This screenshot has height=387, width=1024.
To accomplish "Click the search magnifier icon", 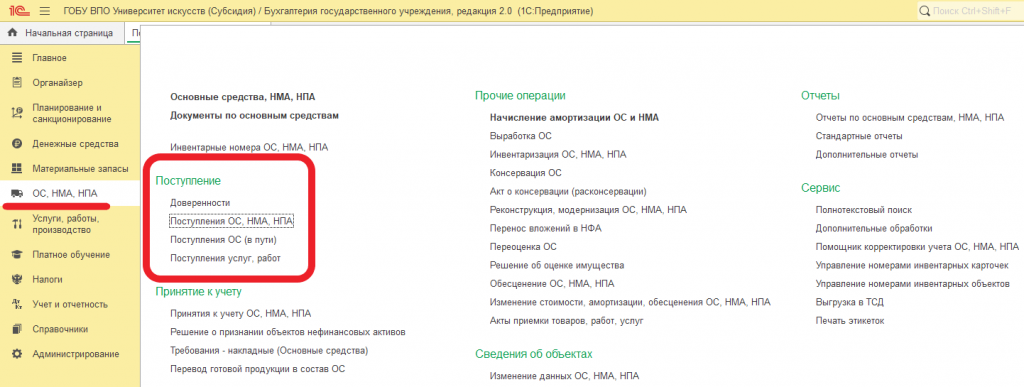I will pos(924,11).
